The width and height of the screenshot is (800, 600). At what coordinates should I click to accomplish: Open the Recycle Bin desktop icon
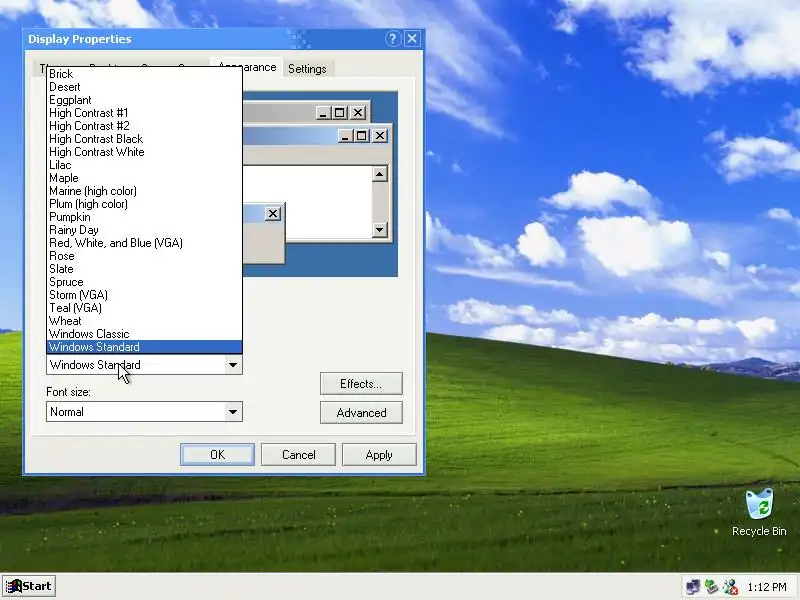759,512
